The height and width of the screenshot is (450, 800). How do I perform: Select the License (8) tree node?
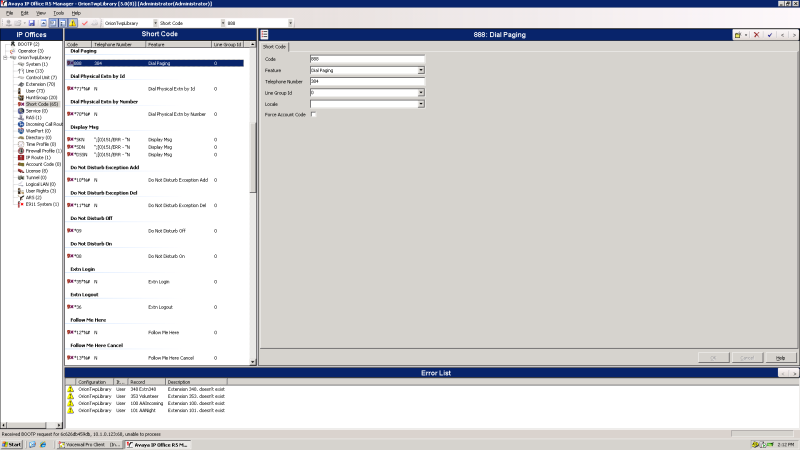(37, 171)
